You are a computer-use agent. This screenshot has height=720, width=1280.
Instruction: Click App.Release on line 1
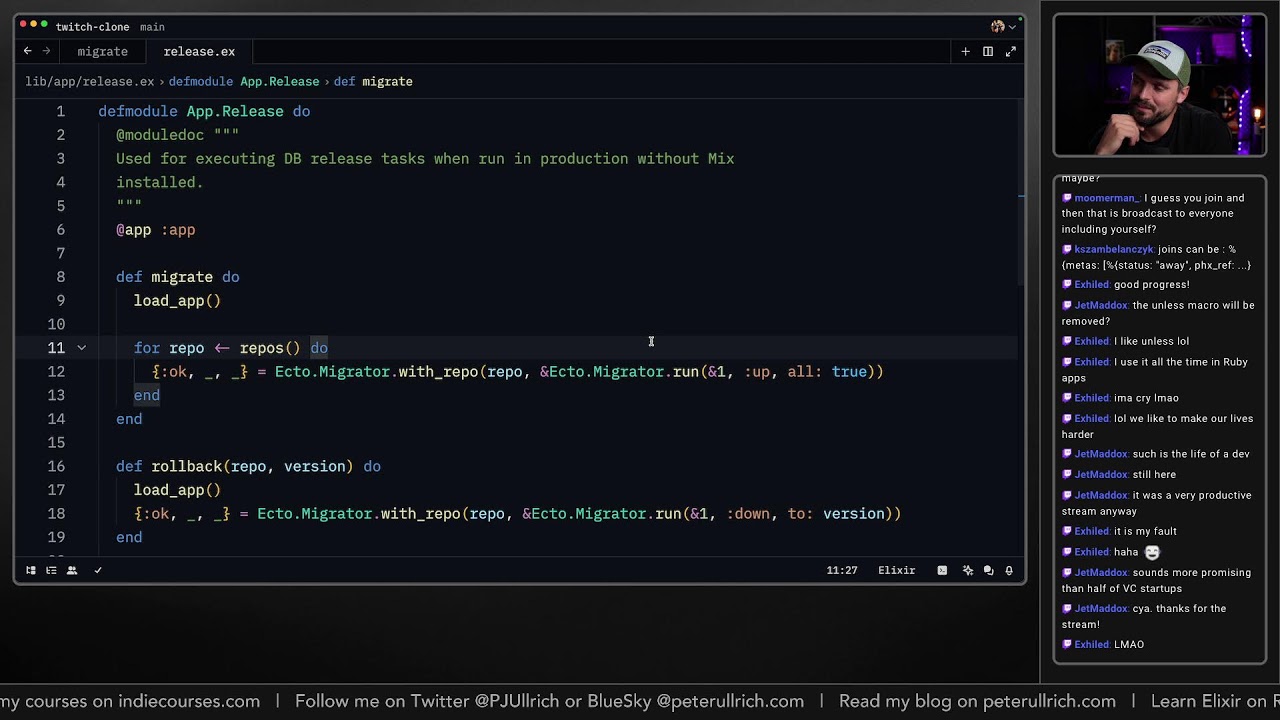235,111
